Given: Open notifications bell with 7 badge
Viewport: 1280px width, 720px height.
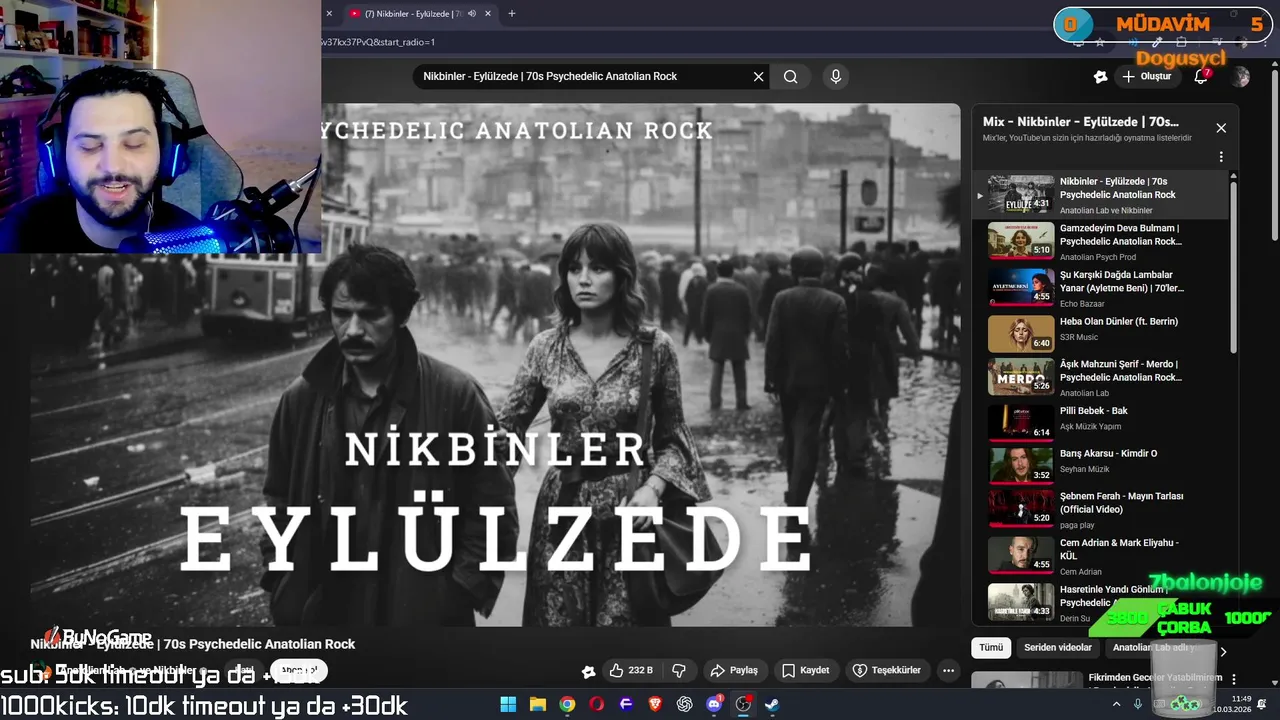Looking at the screenshot, I should (x=1202, y=77).
